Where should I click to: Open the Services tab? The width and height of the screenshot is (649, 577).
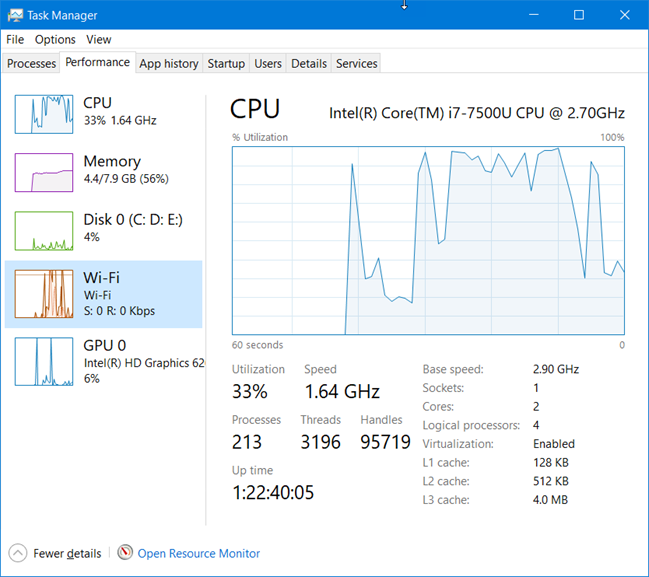356,63
